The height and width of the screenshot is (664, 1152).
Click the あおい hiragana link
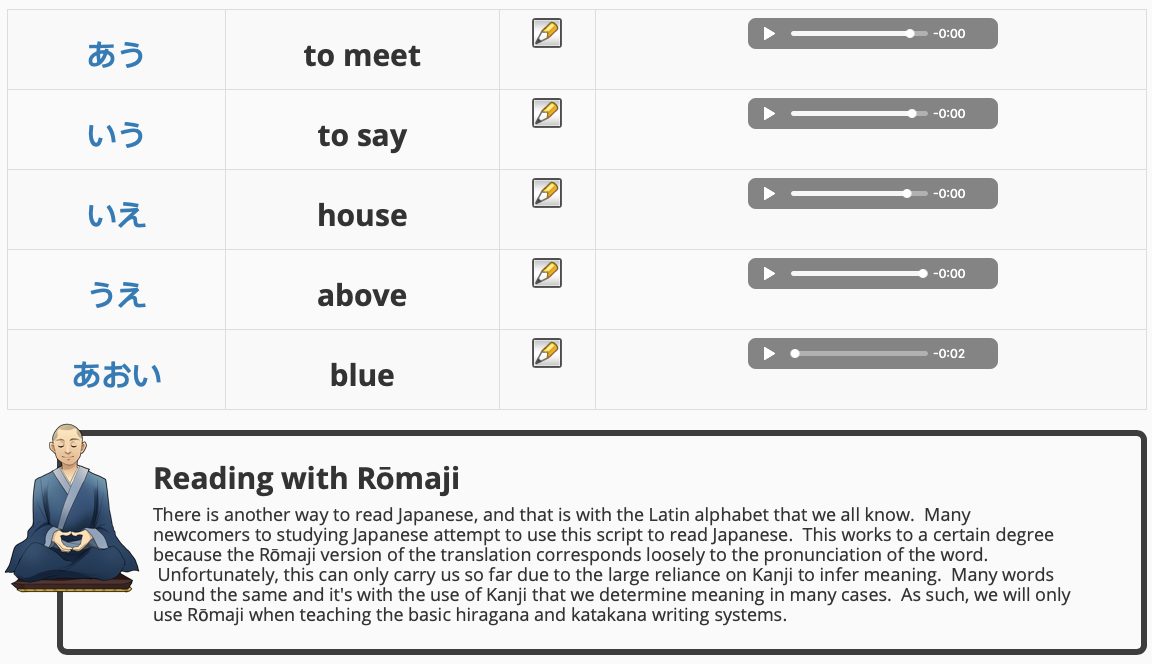pyautogui.click(x=116, y=375)
